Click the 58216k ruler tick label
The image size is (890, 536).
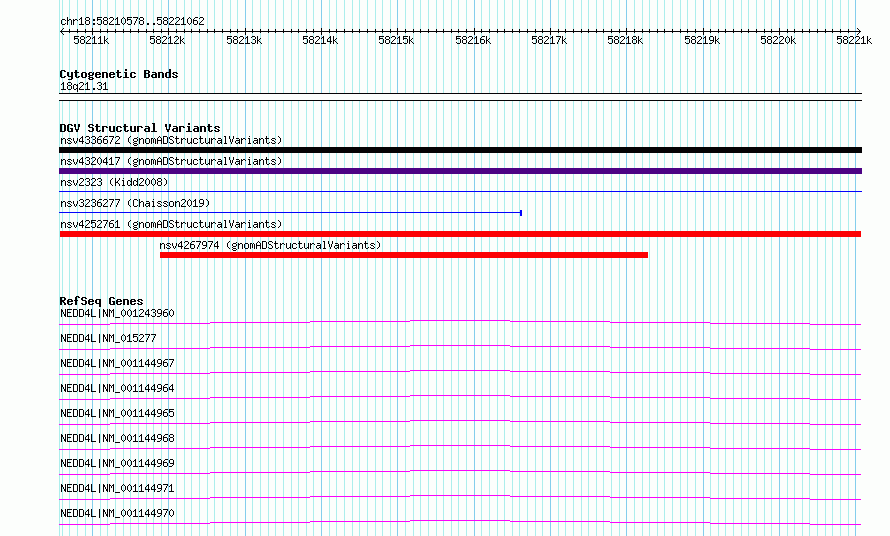coord(473,40)
